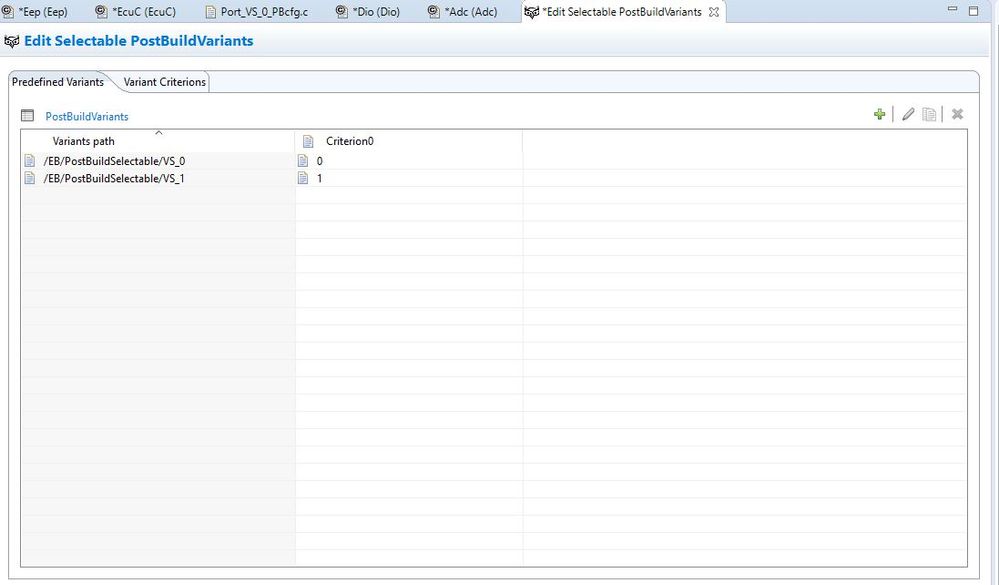
Task: Click the Criterion0 column header
Action: click(408, 141)
